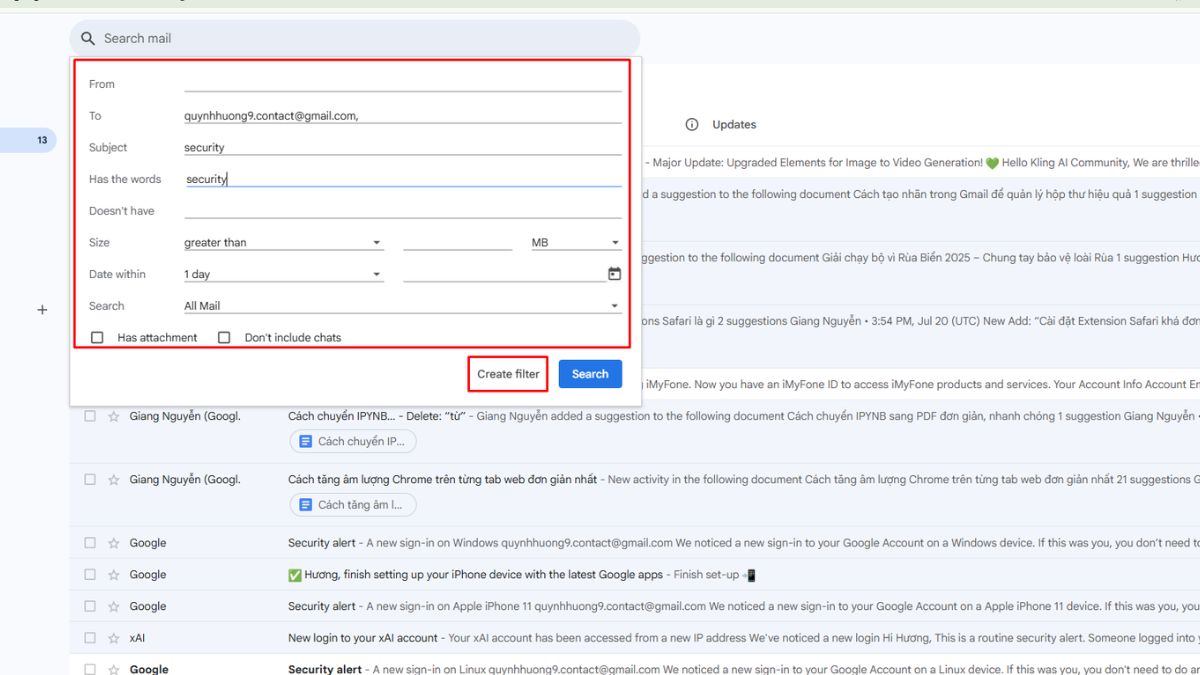Click the Subject field containing security
Screen dimensions: 1200x675
point(402,147)
